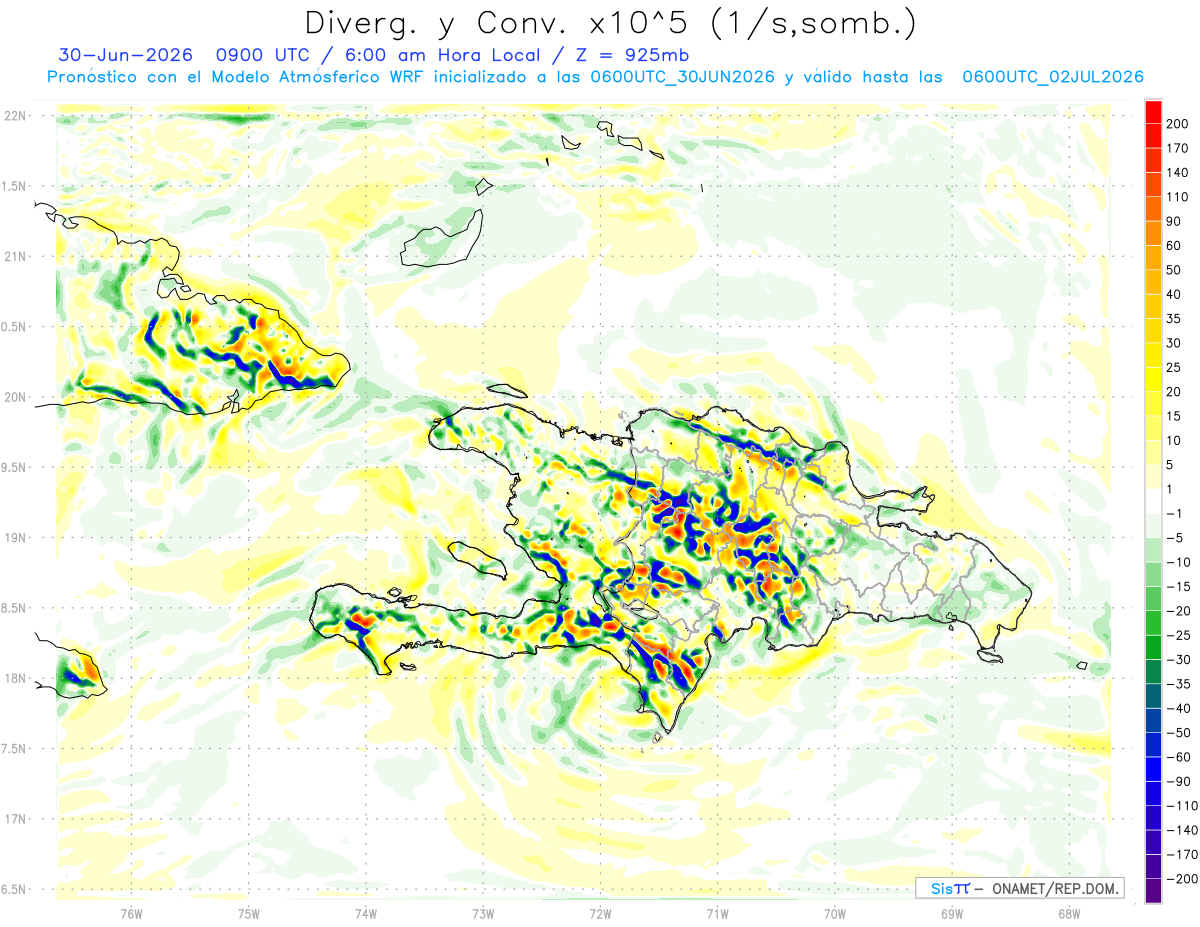Click colorbar value '-25'
Screen dimensions: 1200x927
pyautogui.click(x=1178, y=636)
